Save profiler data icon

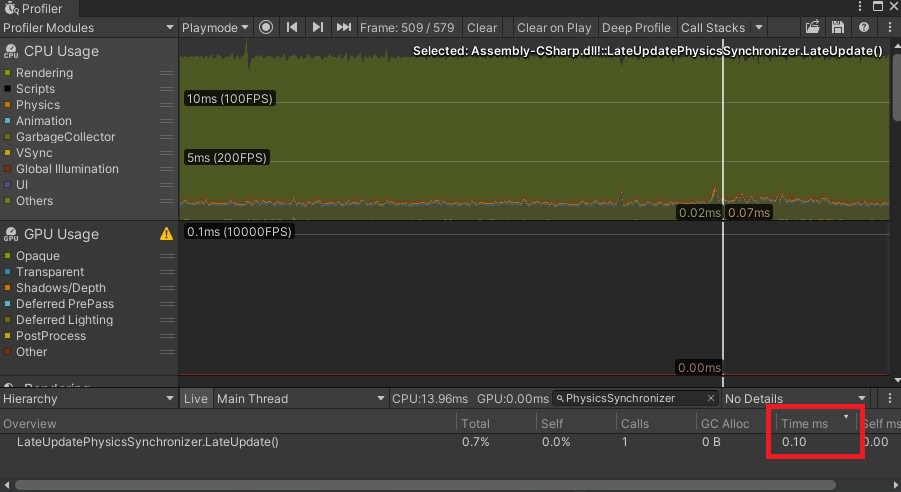[x=838, y=27]
